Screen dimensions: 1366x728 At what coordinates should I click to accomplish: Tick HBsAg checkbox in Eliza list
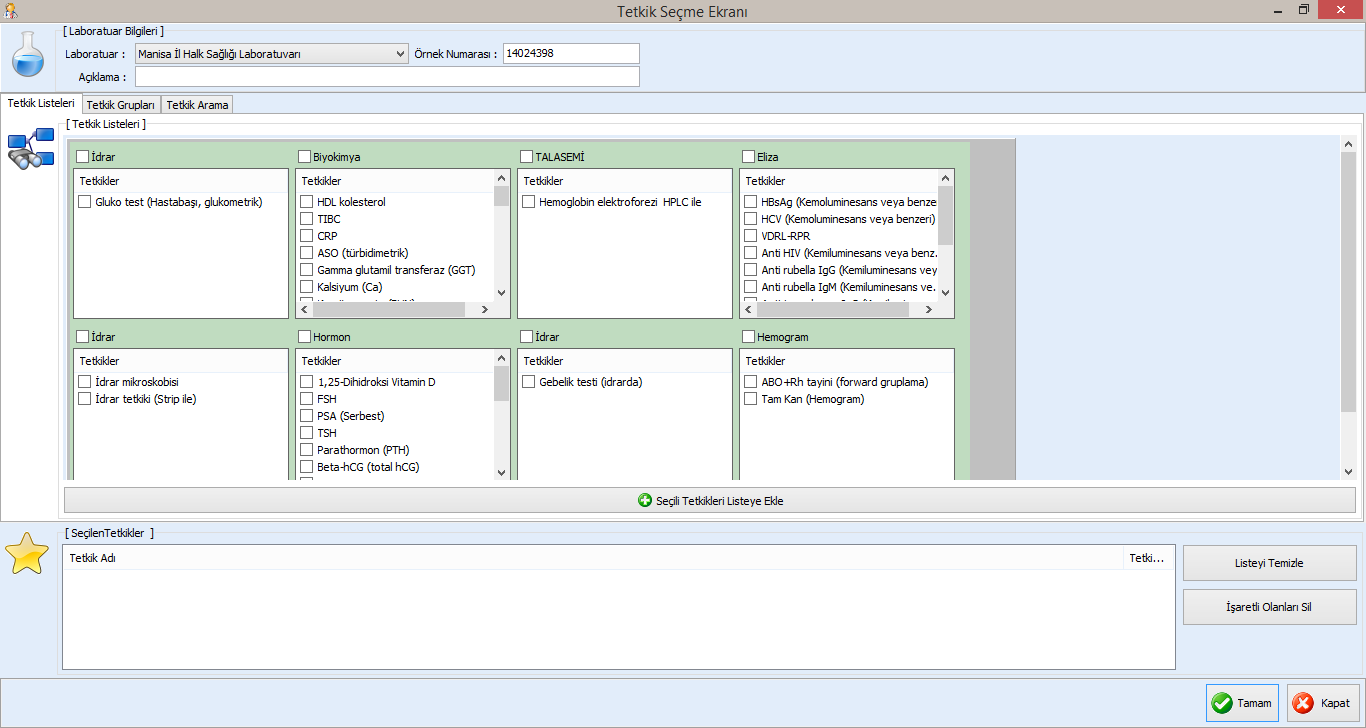(751, 202)
